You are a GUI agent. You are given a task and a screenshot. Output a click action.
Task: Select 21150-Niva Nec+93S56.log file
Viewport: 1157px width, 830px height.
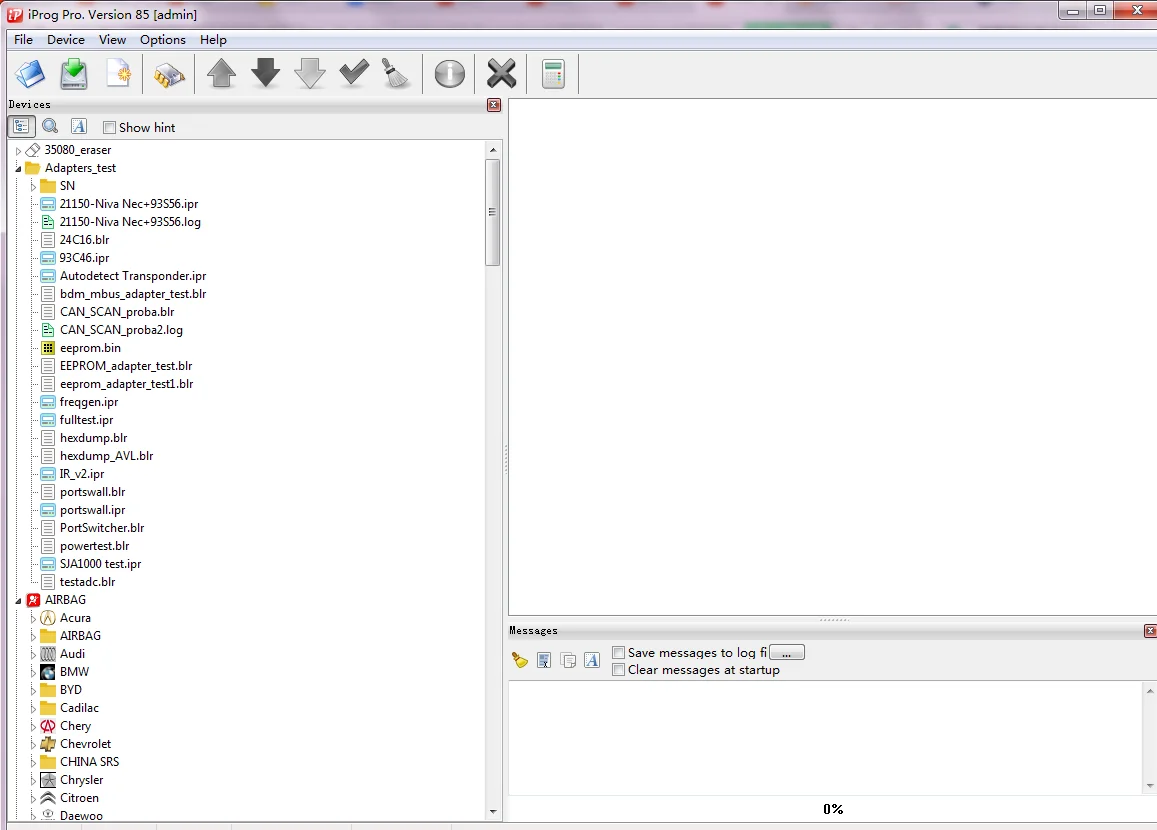click(130, 221)
